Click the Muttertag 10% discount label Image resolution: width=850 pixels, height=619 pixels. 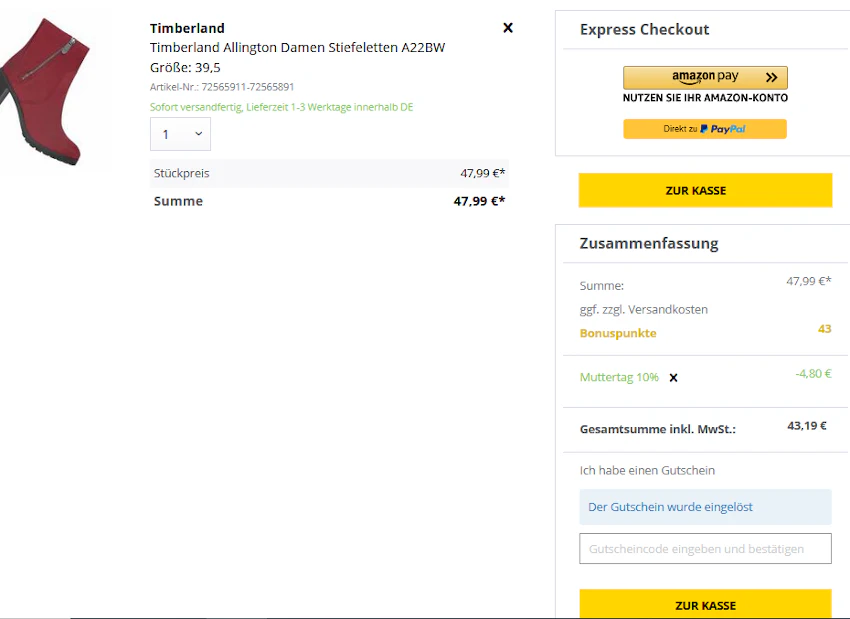619,377
